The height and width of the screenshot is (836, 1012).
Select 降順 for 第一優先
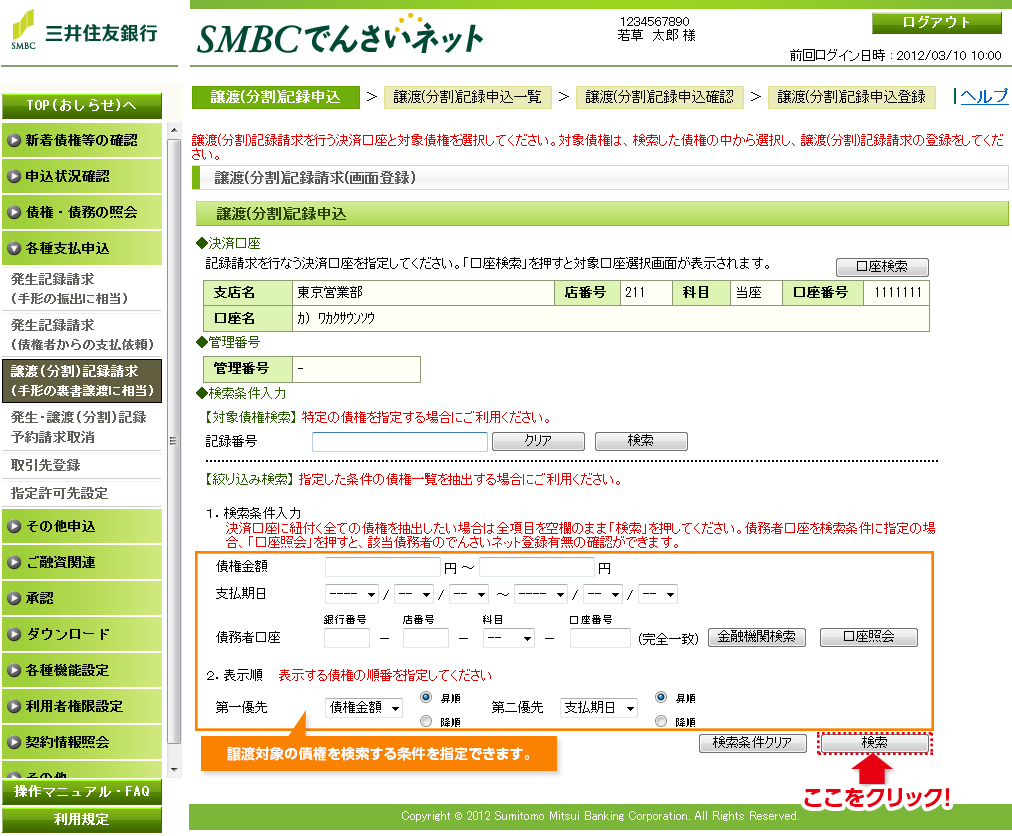(426, 721)
